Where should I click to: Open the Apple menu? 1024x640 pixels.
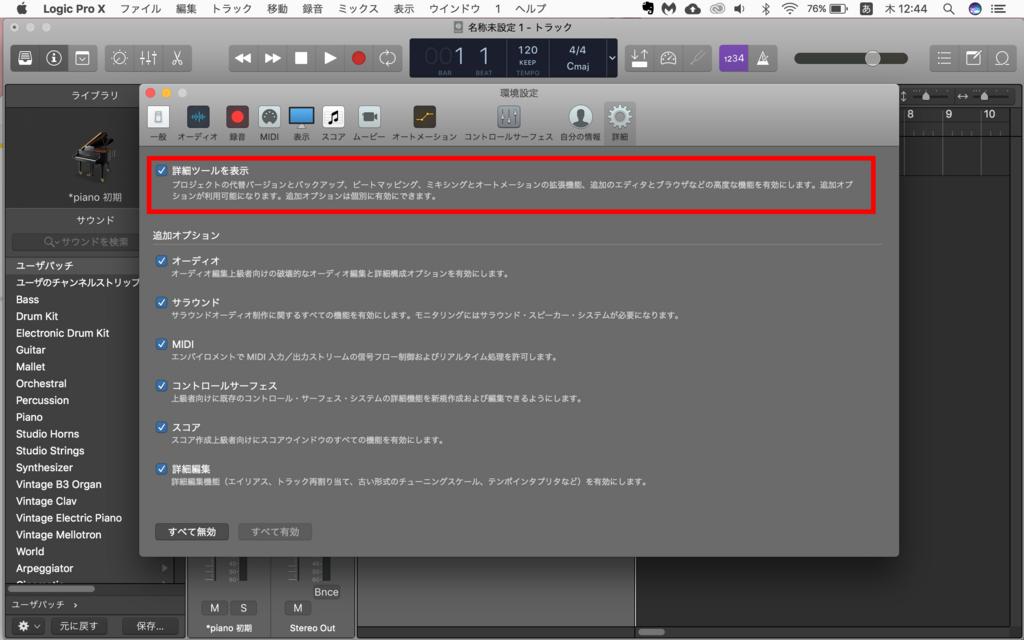tap(22, 8)
